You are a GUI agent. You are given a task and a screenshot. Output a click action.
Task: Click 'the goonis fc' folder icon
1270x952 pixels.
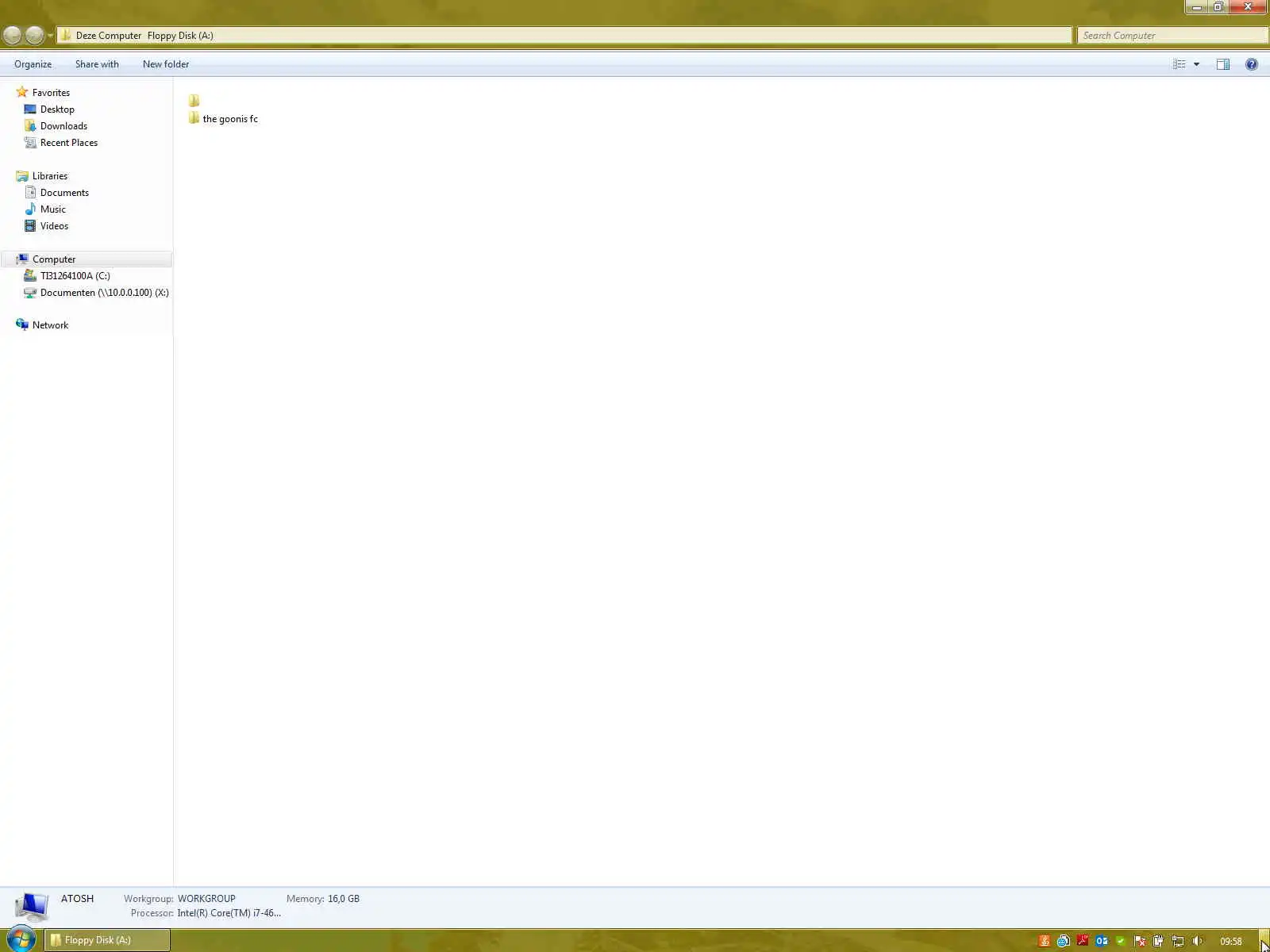(194, 118)
